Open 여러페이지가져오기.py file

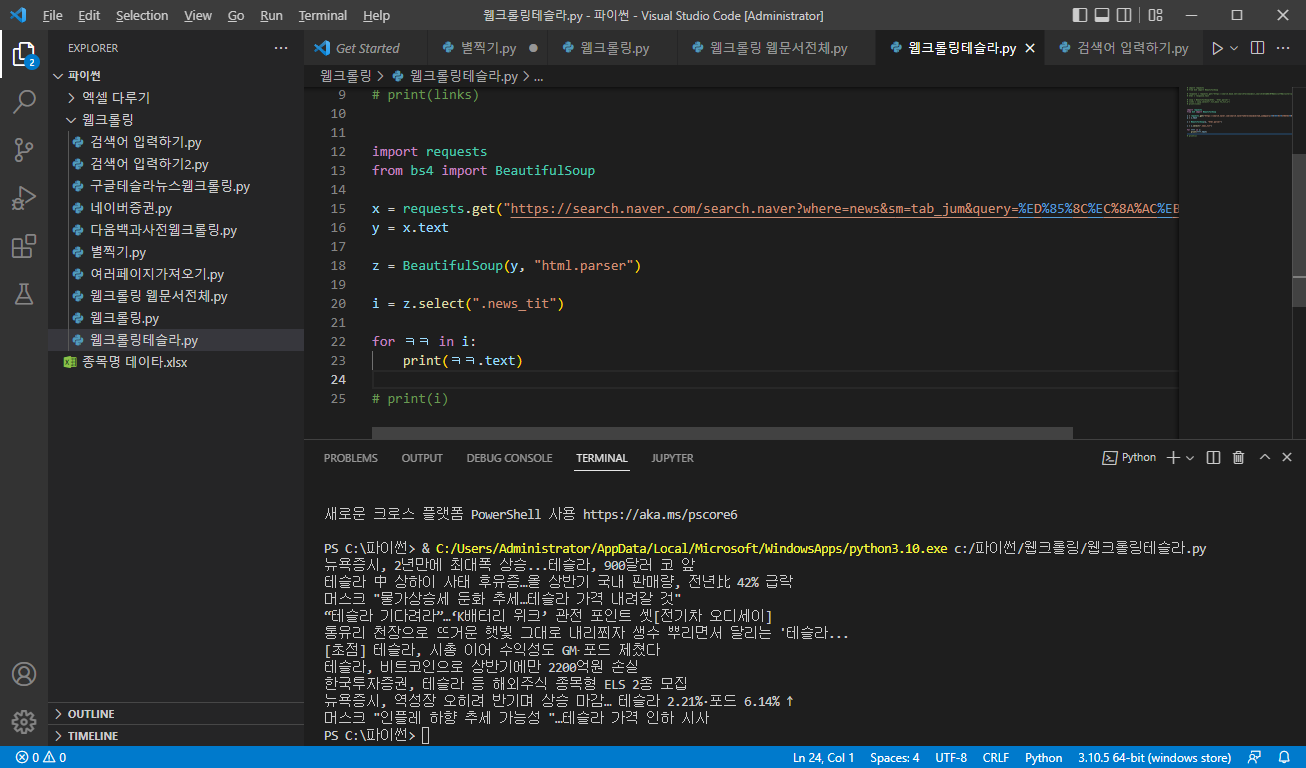pyautogui.click(x=176, y=274)
